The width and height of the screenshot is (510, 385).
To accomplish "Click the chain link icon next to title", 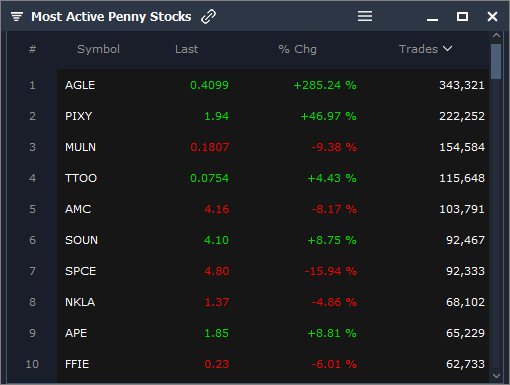I will [x=209, y=16].
